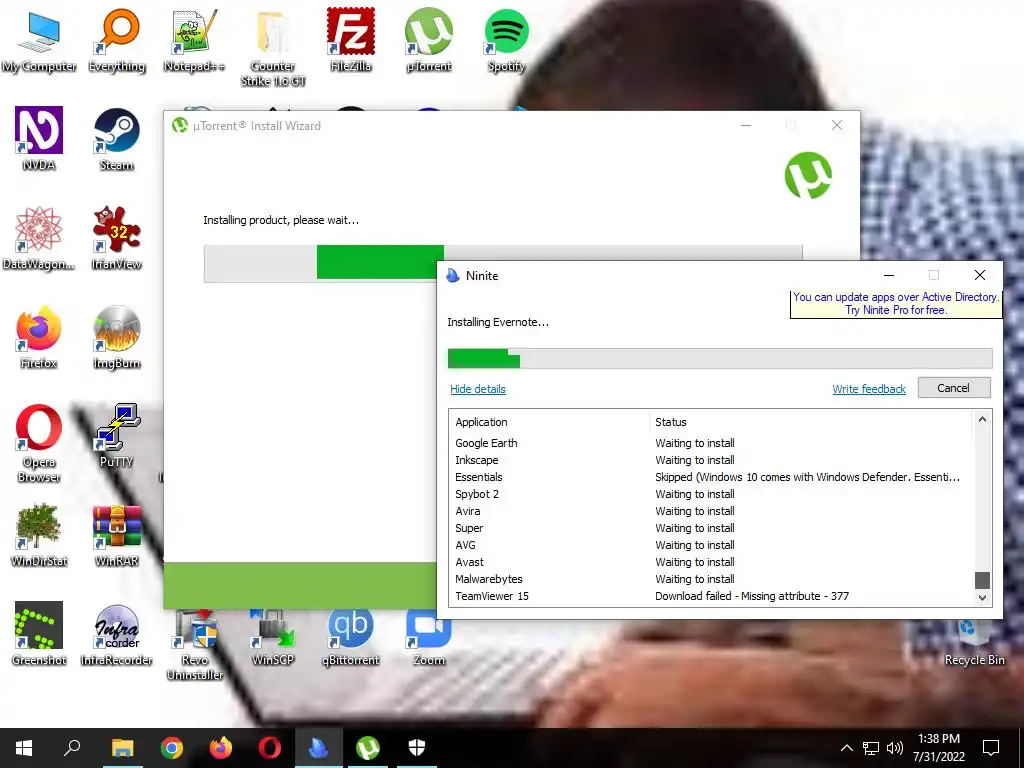Open the Greenshot desktop shortcut

[x=39, y=634]
